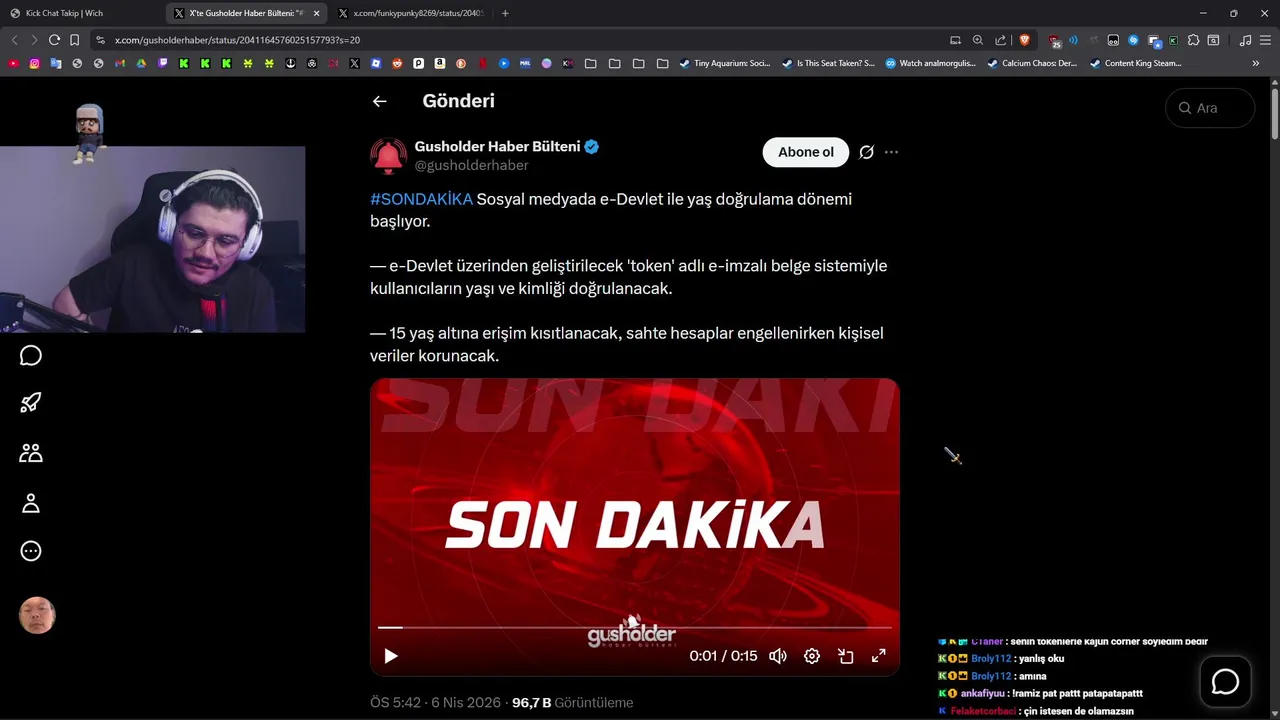Image resolution: width=1280 pixels, height=720 pixels.
Task: Click the music note media control icon
Action: coord(1245,40)
